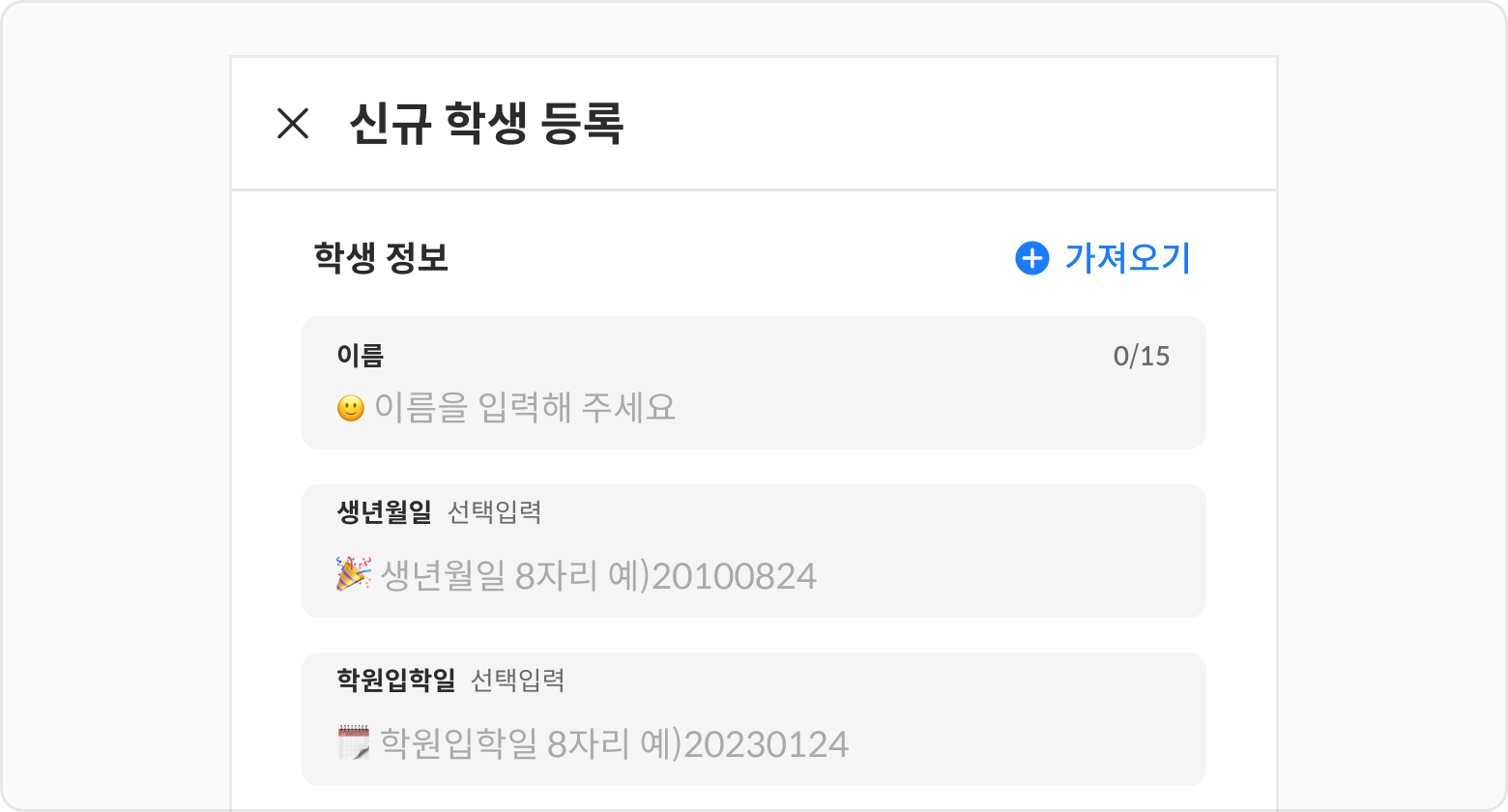The width and height of the screenshot is (1508, 812).
Task: Click the 0/15 character counter
Action: click(1141, 357)
